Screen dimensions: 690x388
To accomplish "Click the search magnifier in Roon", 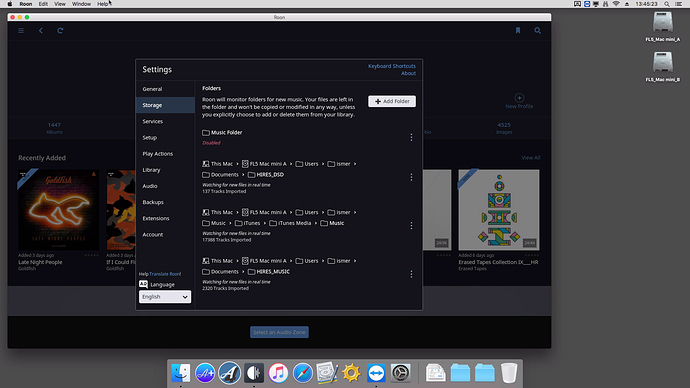I will (538, 30).
